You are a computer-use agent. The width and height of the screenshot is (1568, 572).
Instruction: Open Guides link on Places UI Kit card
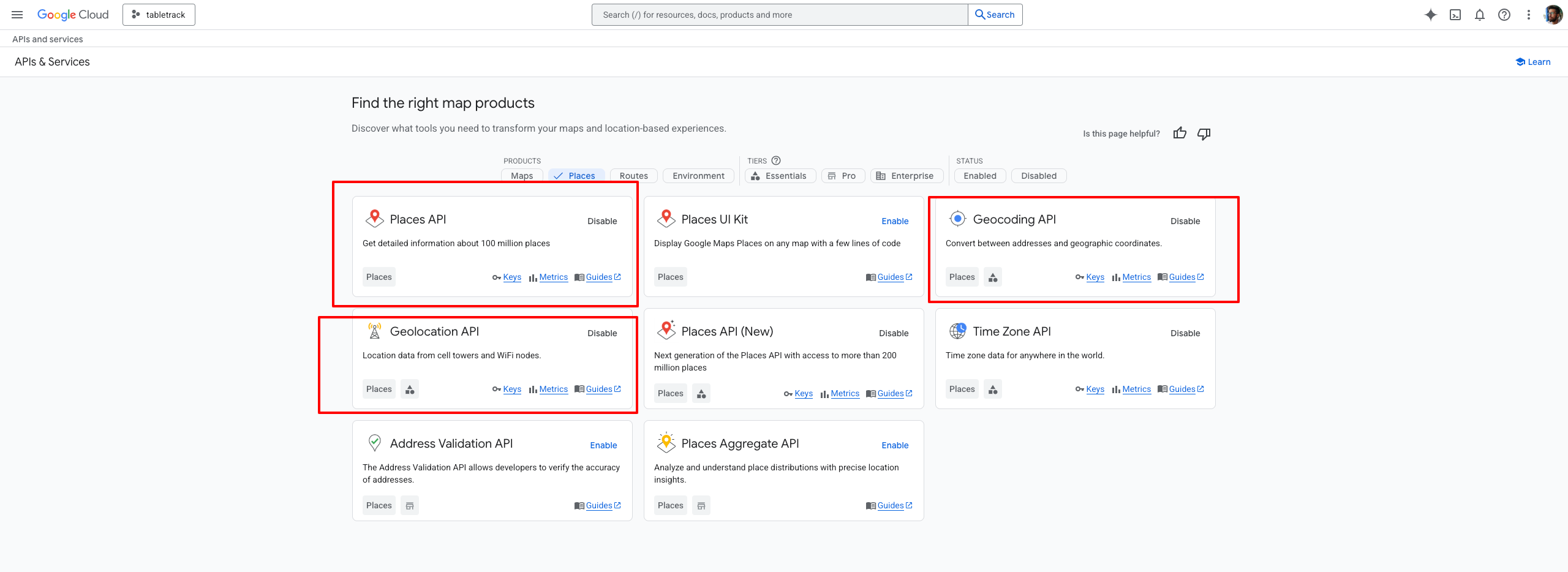point(889,277)
